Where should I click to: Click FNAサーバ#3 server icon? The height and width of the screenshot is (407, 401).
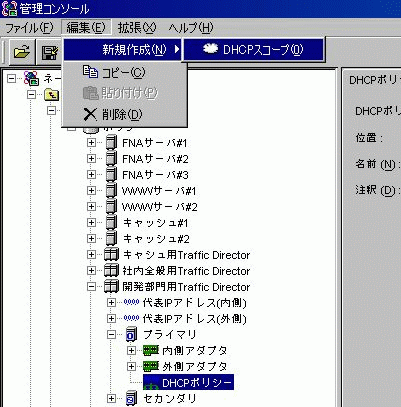pos(111,175)
